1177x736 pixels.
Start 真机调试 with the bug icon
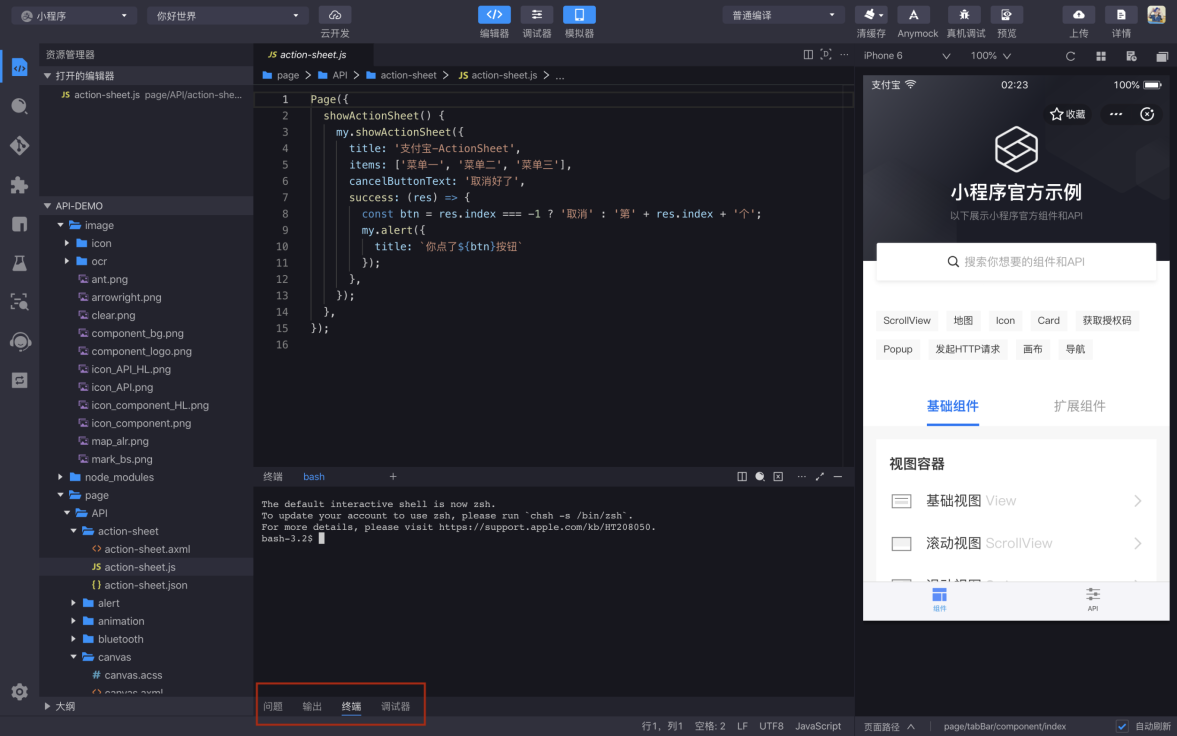(965, 15)
